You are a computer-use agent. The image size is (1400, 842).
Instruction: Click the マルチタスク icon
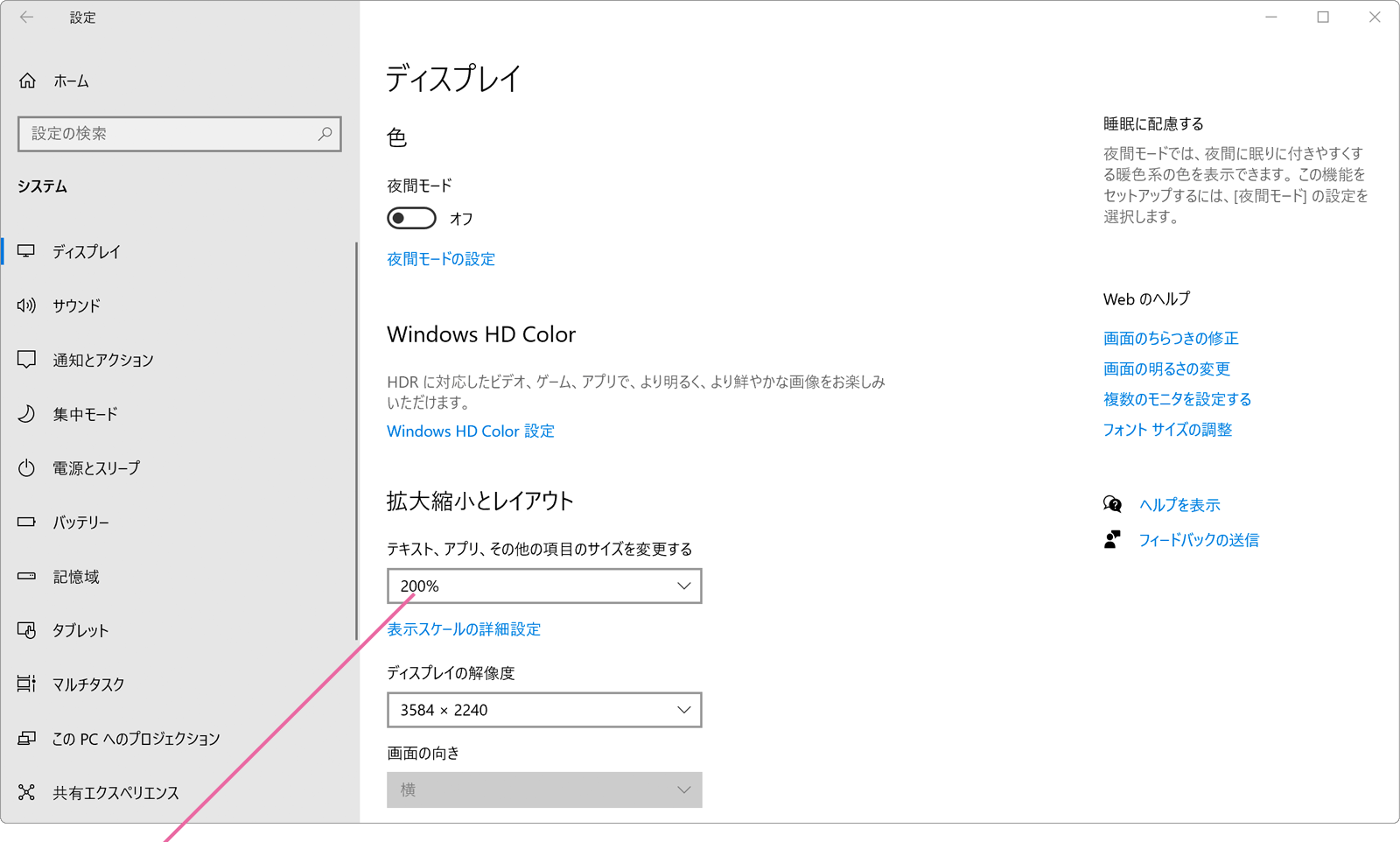point(26,684)
